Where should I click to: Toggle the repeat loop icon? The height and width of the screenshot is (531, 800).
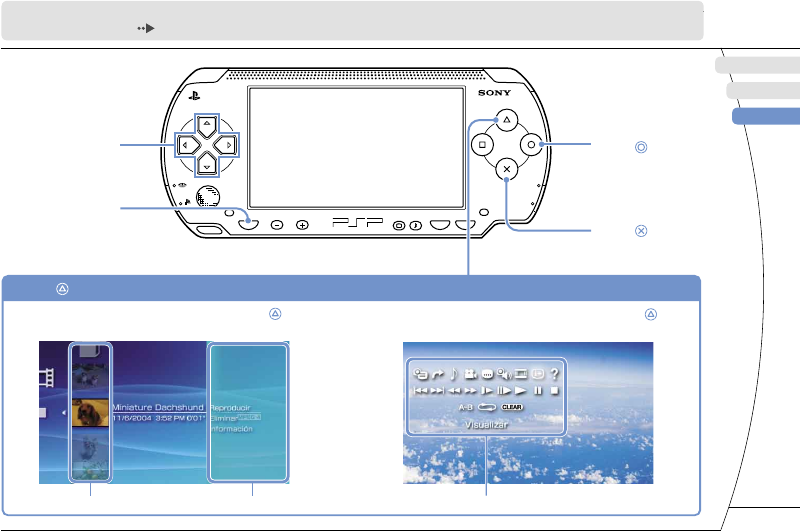[487, 407]
